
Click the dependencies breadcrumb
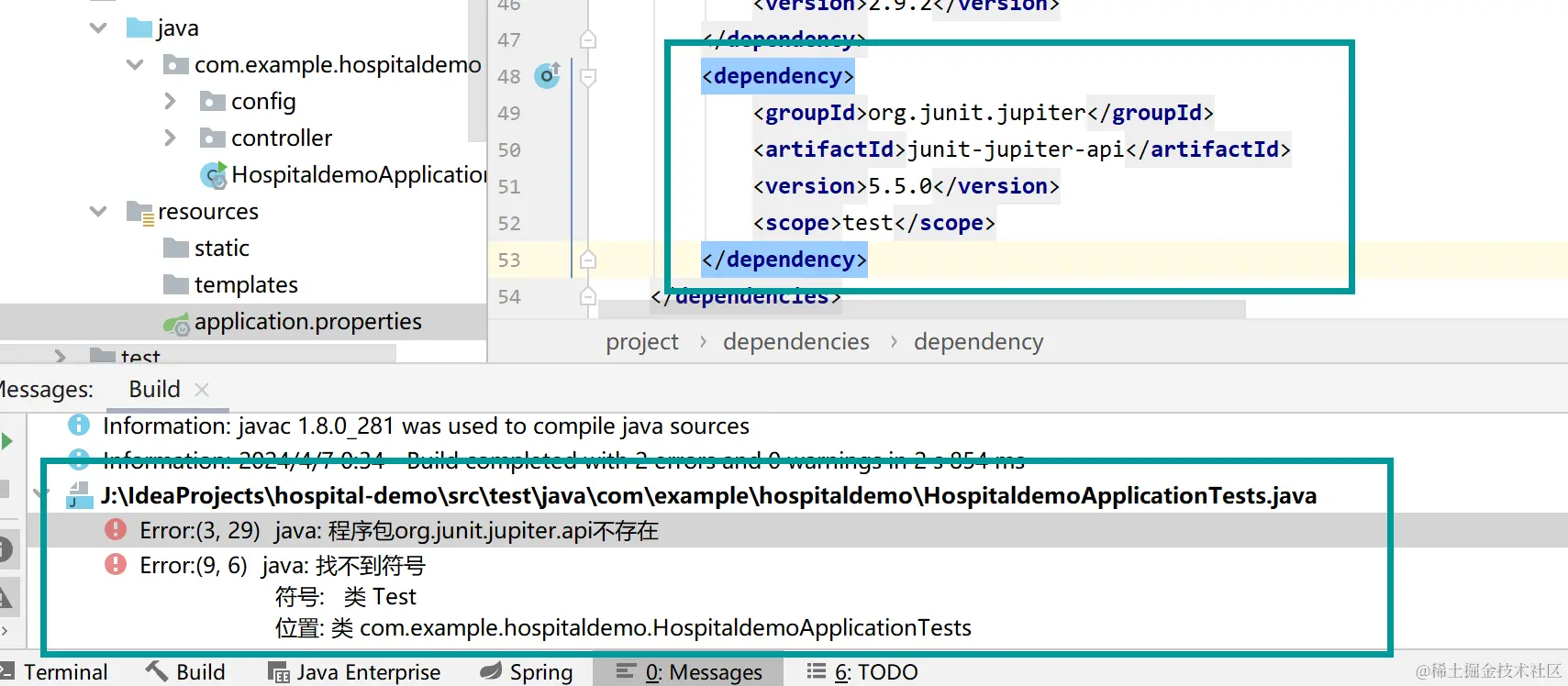(x=796, y=342)
